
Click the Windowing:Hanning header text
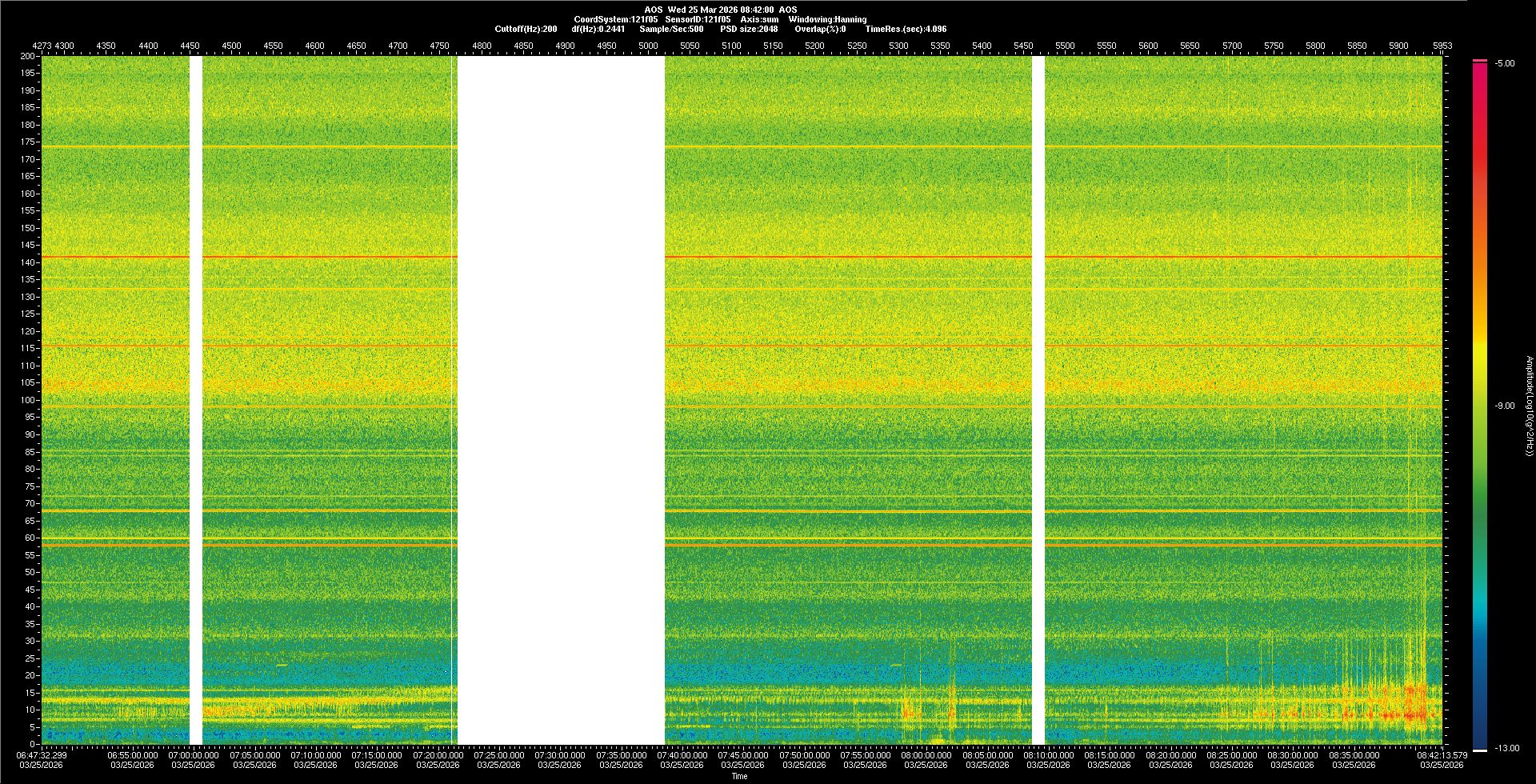click(x=827, y=19)
